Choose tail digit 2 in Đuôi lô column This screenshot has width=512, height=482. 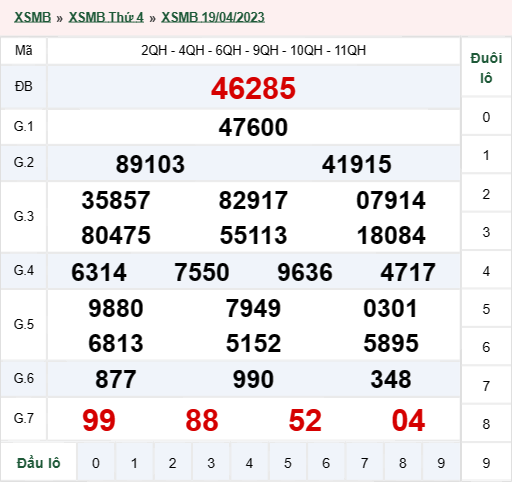pyautogui.click(x=486, y=194)
